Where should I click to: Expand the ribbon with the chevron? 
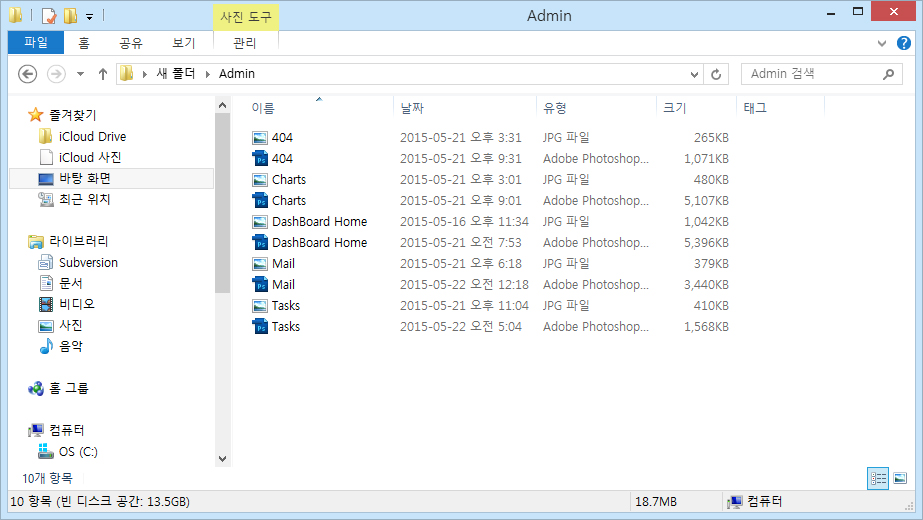882,43
